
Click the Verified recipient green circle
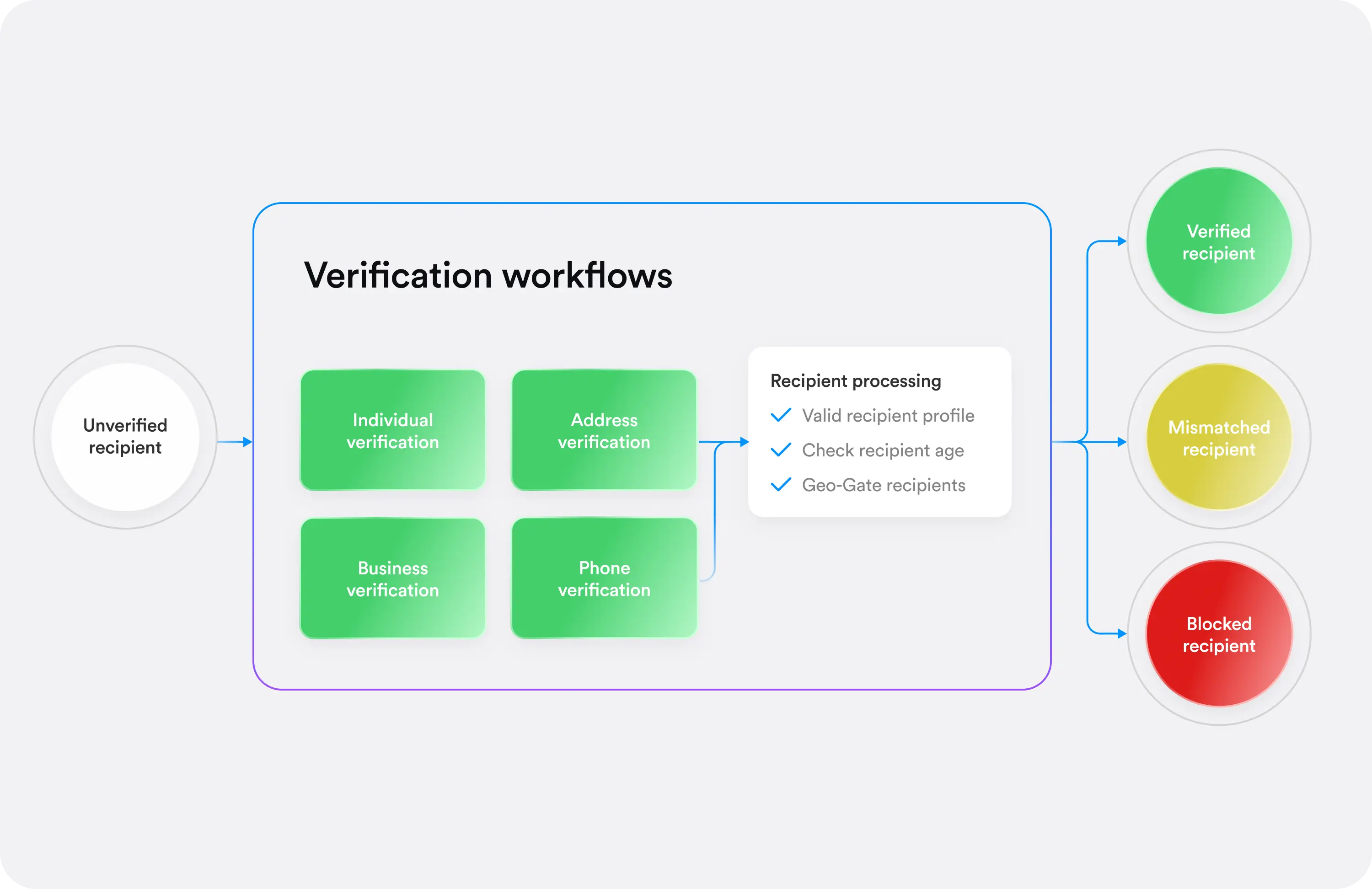(1218, 241)
